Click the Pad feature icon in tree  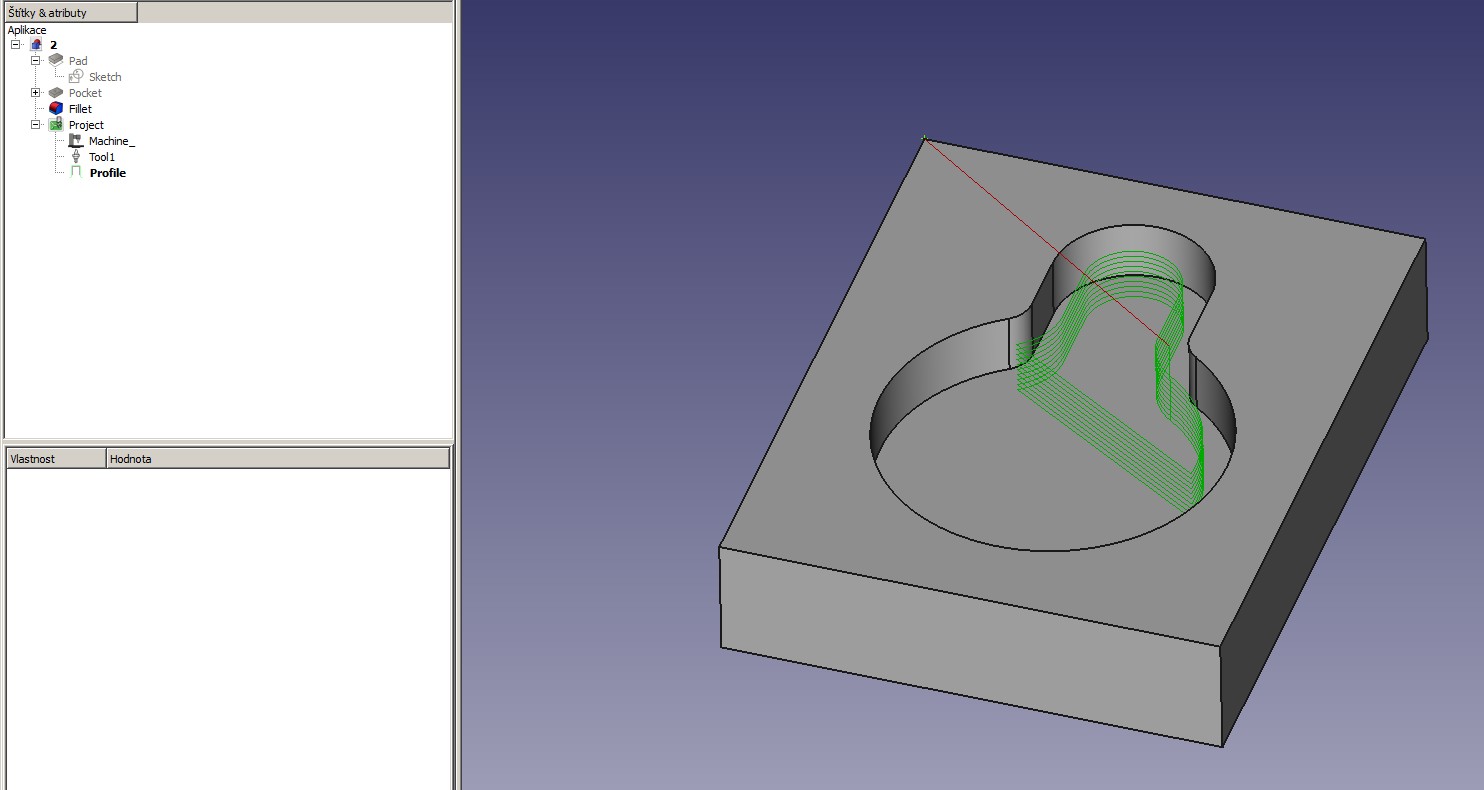(56, 61)
